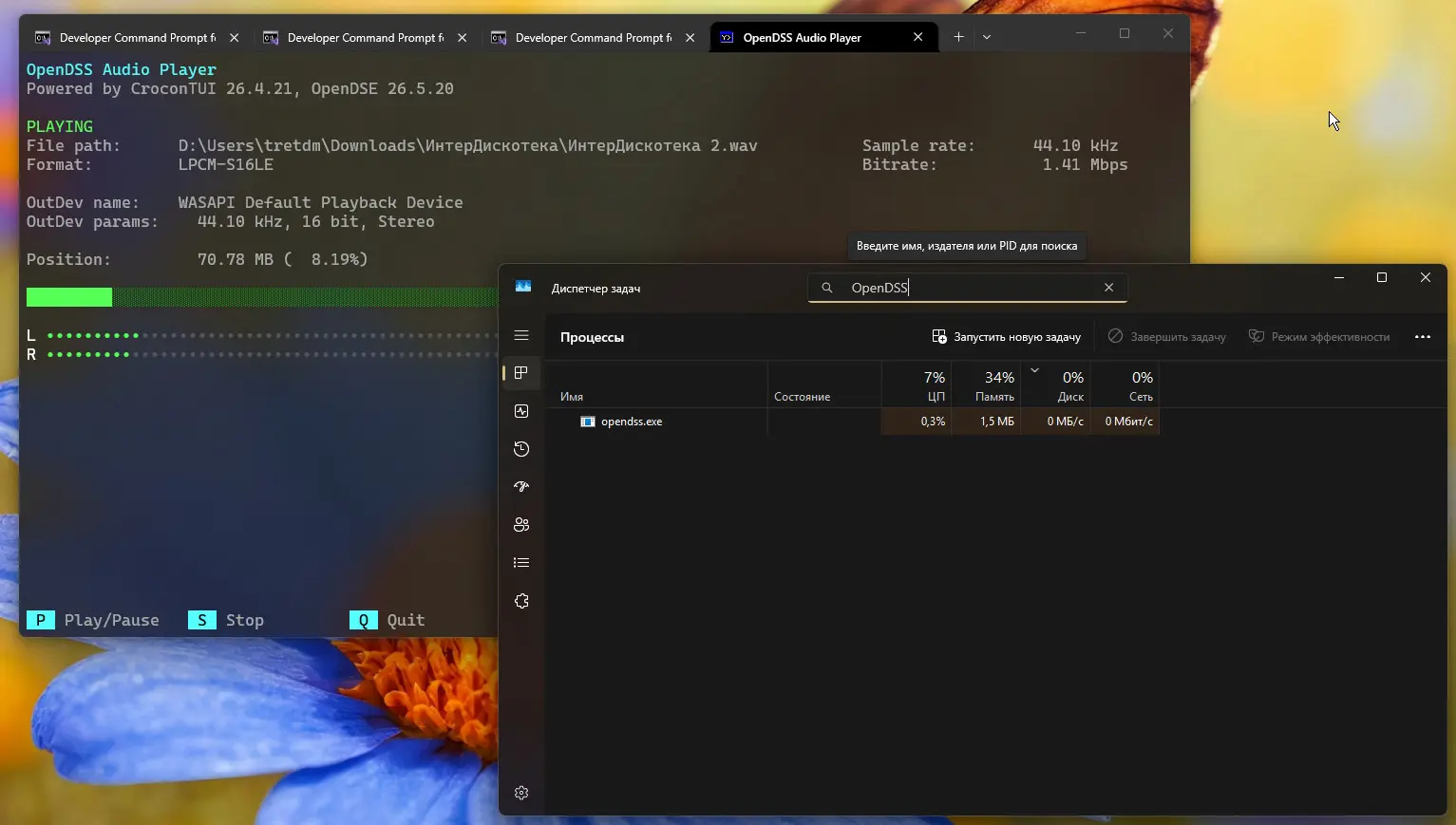Open App history icon in Task Manager sidebar
Screen dimensions: 1456x825
[521, 449]
